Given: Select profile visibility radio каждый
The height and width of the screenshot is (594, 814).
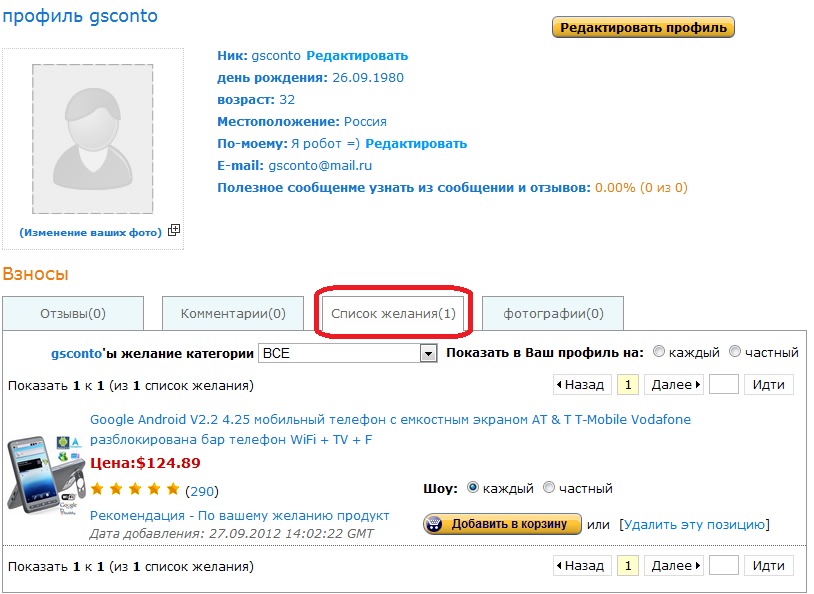Looking at the screenshot, I should (659, 352).
